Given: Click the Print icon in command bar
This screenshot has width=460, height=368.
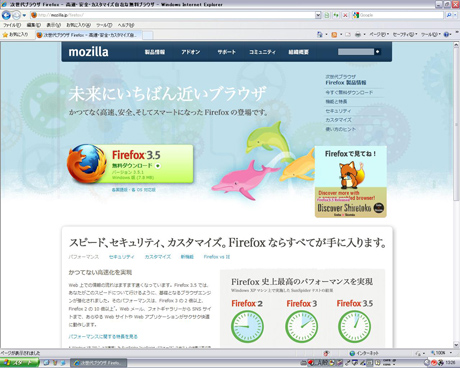Looking at the screenshot, I should (358, 34).
